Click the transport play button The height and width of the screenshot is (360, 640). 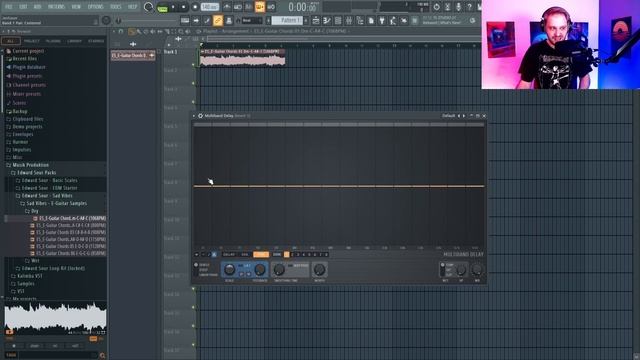tap(173, 7)
